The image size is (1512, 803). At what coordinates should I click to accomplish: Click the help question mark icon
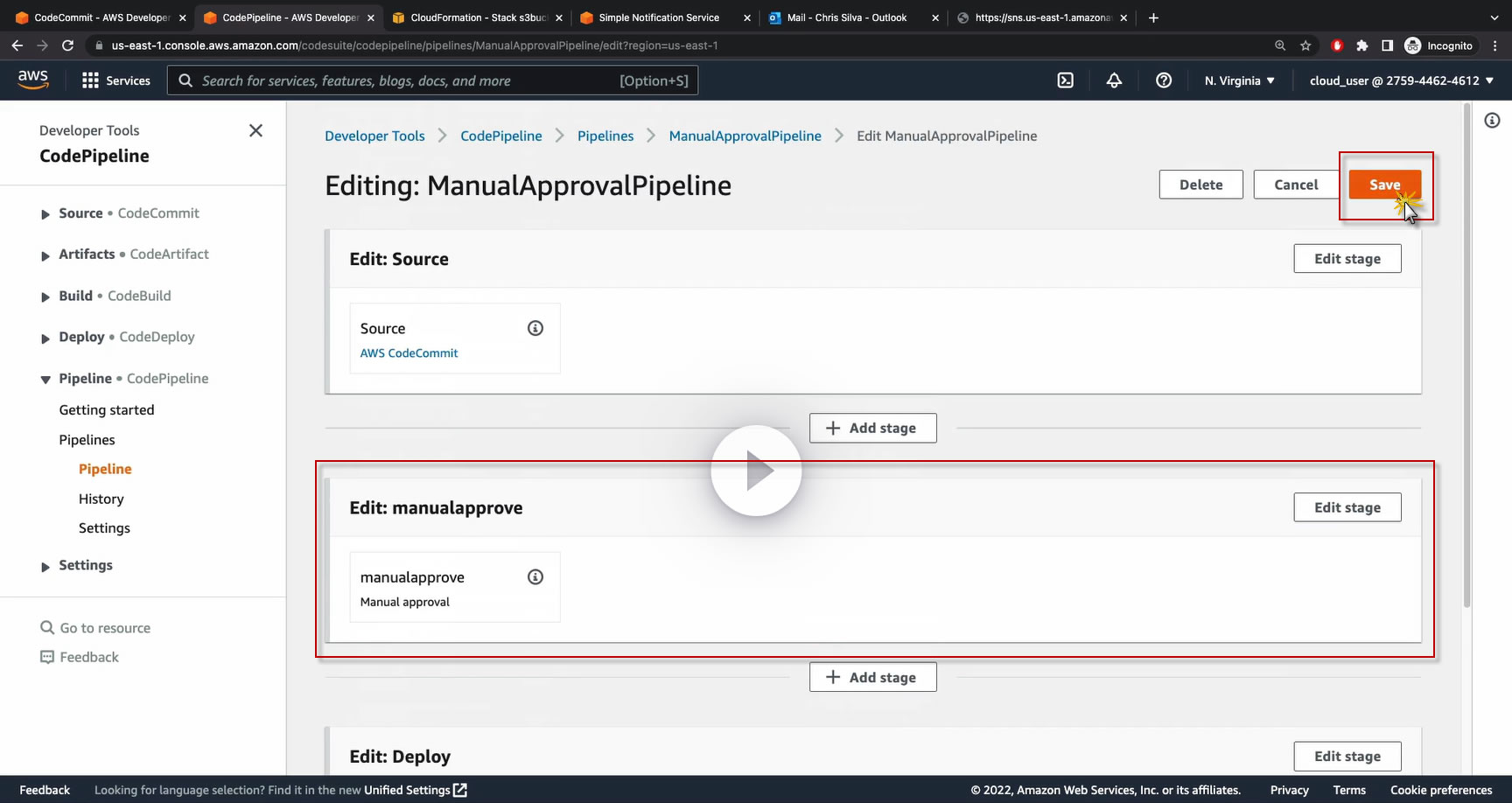tap(1163, 80)
